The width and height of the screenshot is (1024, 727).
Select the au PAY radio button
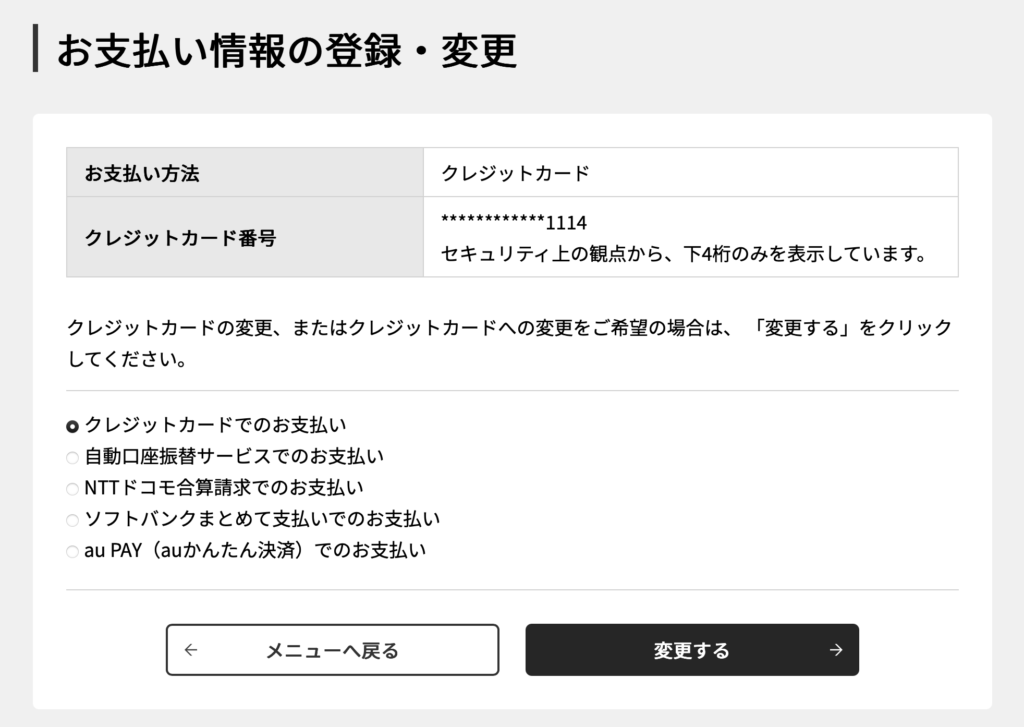point(72,551)
